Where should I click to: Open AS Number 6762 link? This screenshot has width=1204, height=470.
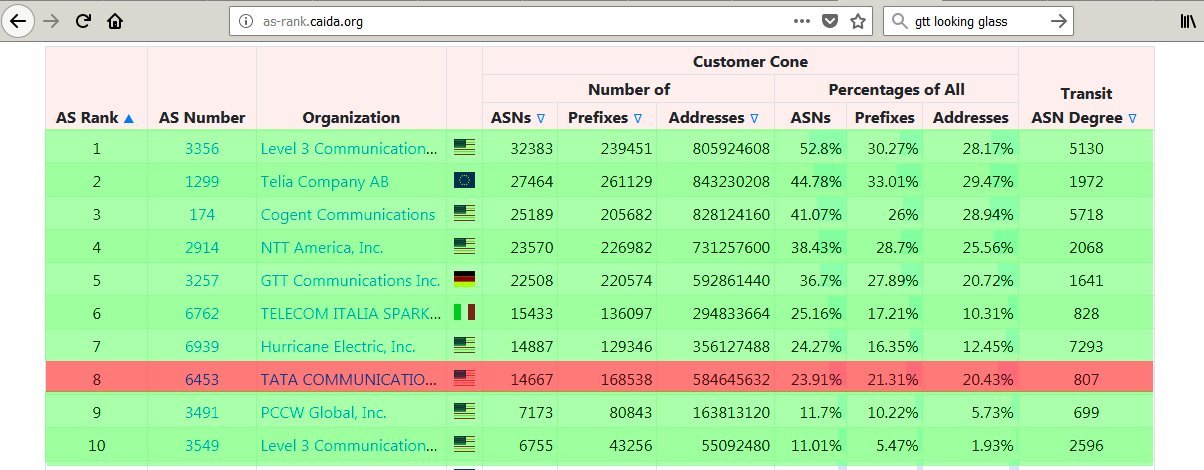coord(202,313)
